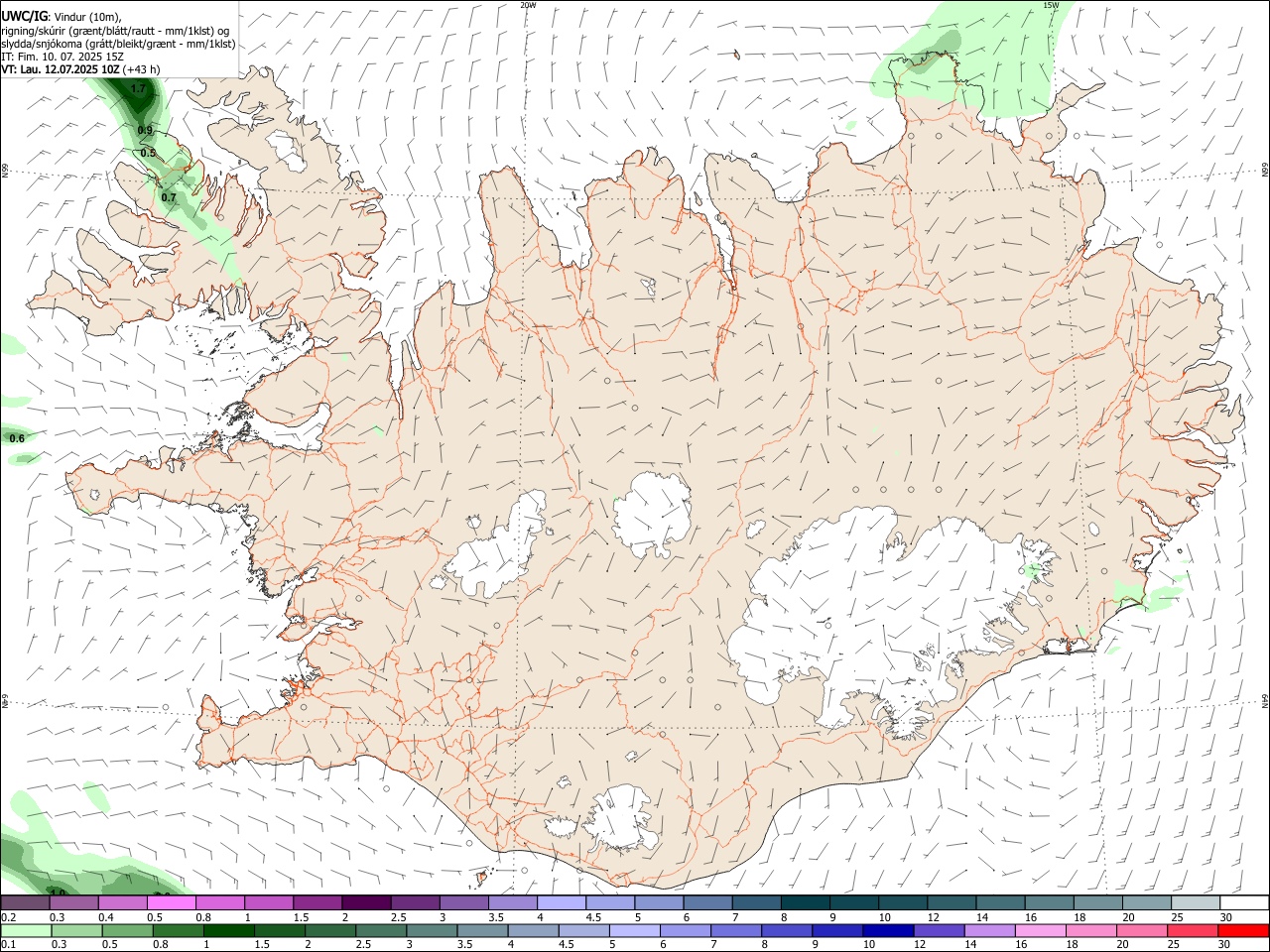Screen dimensions: 1270x952
Task: Click the '0.2' label under upper scale
Action: [8, 917]
